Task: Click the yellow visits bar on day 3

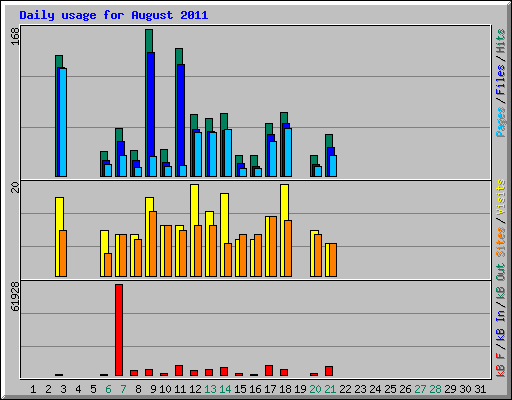Action: click(x=59, y=213)
